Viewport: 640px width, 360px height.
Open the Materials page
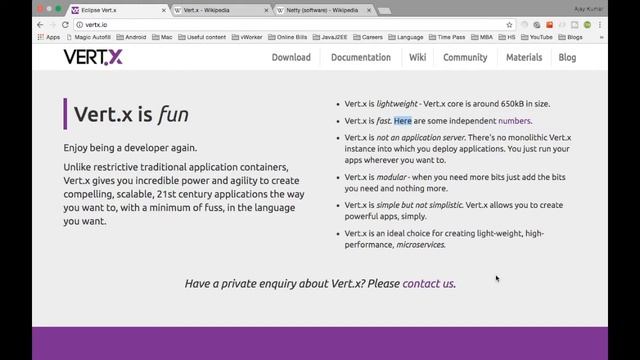coord(524,58)
